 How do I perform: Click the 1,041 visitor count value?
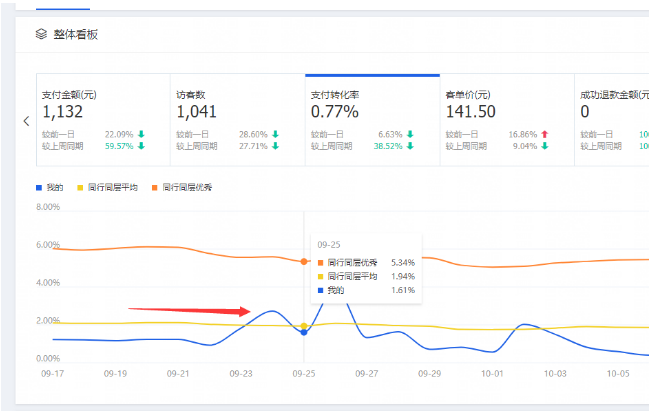tap(196, 111)
